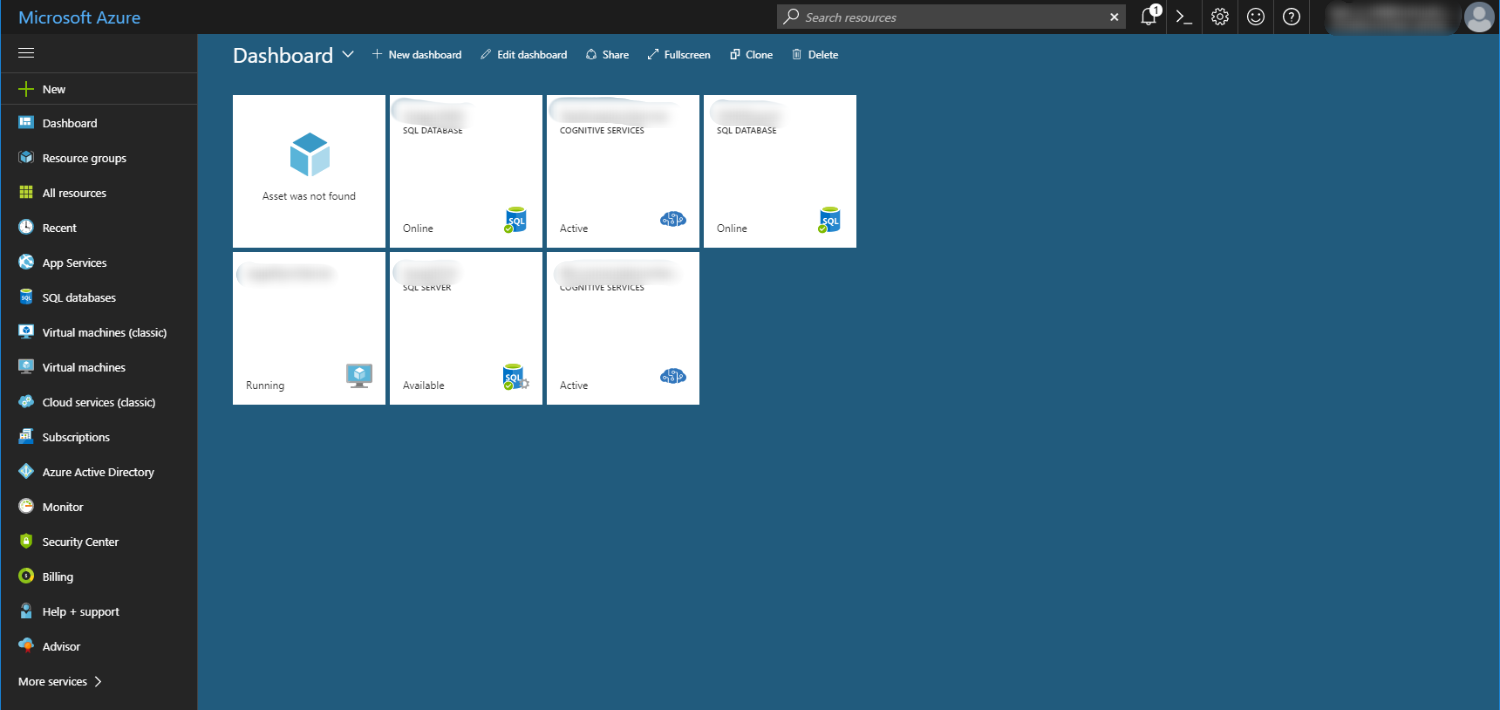Click the green plus New icon
The height and width of the screenshot is (710, 1500).
pos(26,89)
